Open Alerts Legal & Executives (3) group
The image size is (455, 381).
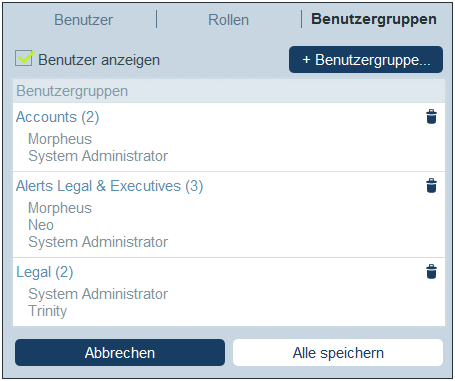(109, 186)
